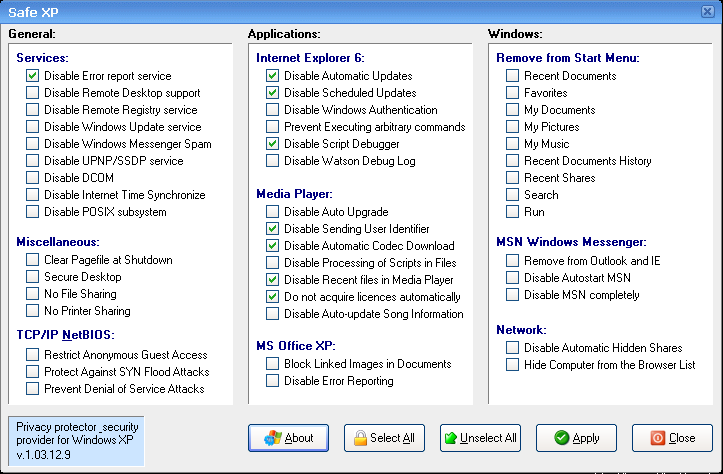
Task: Close the Safe XP window via title bar X
Action: pyautogui.click(x=708, y=10)
